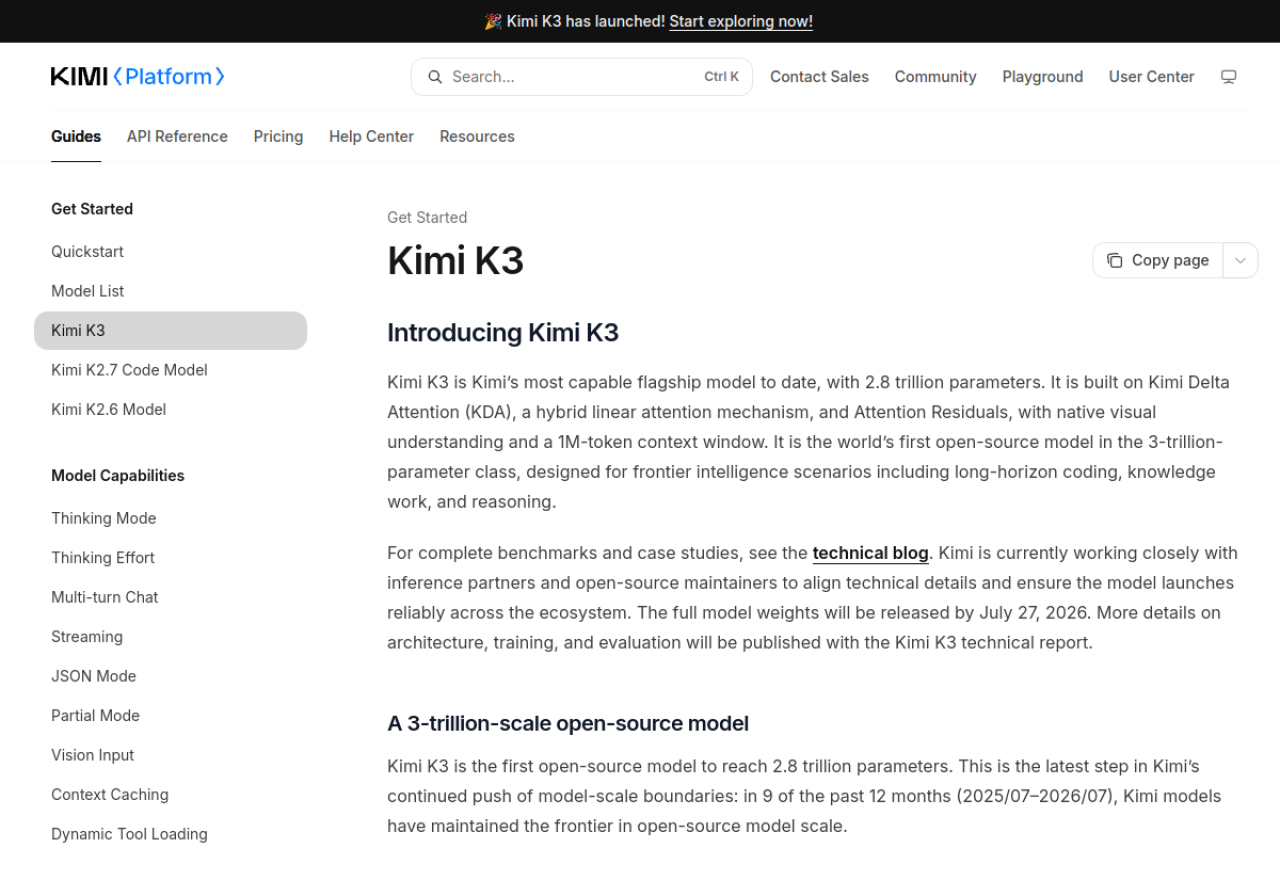Open the Pricing tab
This screenshot has height=874, width=1280.
278,137
